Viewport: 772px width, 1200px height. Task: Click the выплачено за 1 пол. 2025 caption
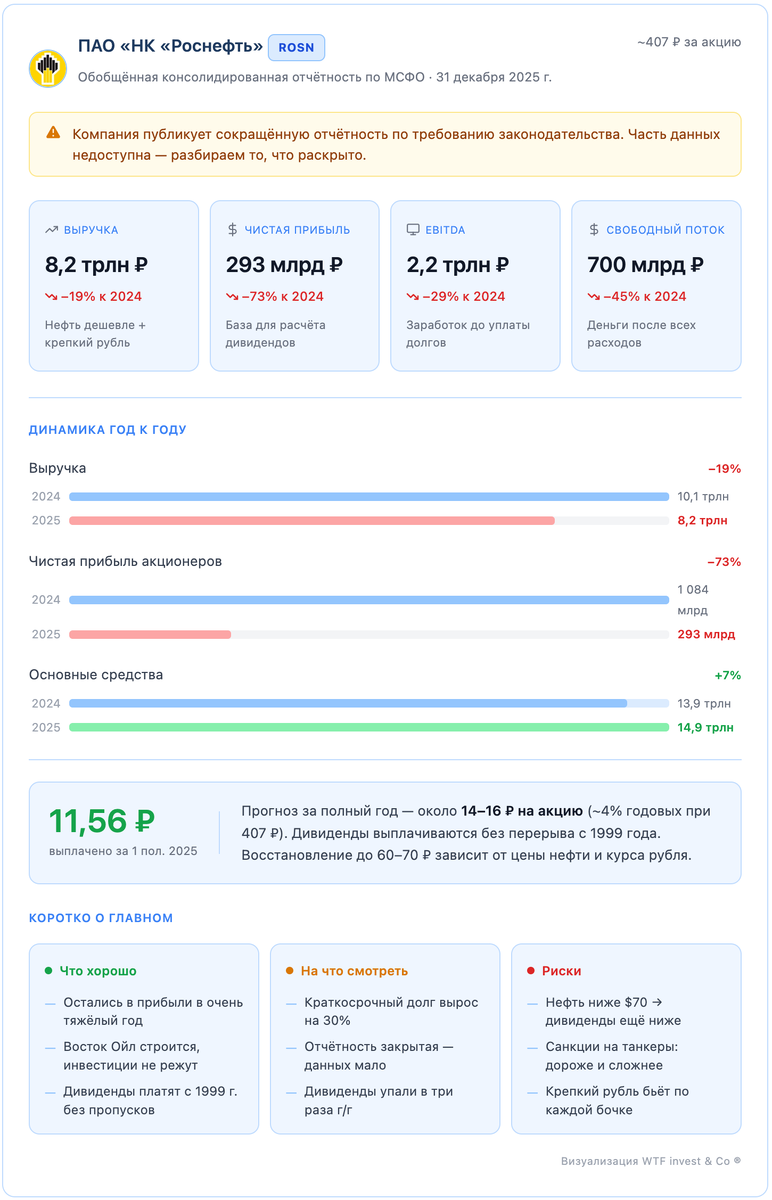(x=123, y=850)
